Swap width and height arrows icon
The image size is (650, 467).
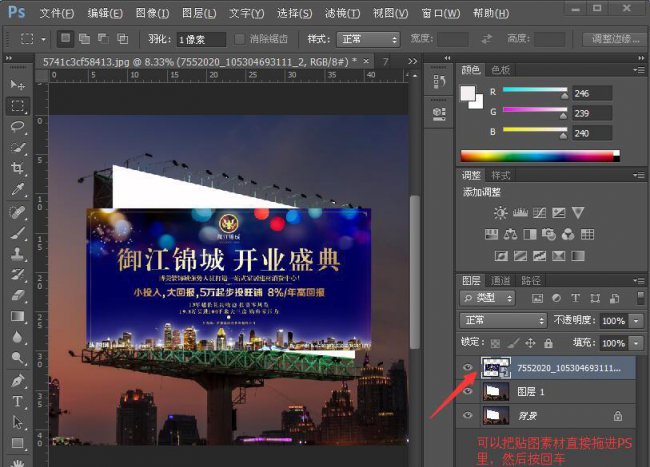pos(487,39)
